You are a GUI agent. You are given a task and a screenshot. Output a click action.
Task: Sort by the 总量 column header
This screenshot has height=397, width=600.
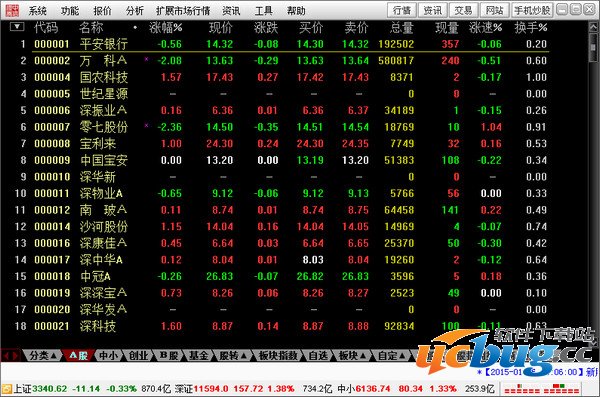[x=402, y=28]
